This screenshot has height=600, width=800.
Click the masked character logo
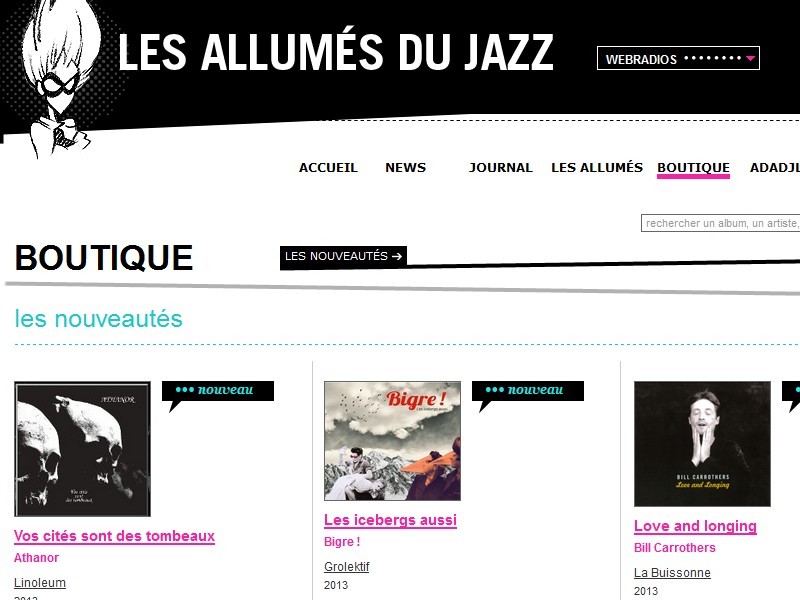[x=54, y=79]
